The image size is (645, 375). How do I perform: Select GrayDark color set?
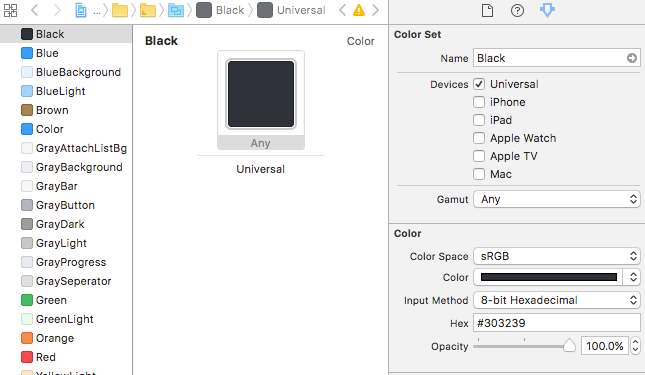[x=66, y=224]
